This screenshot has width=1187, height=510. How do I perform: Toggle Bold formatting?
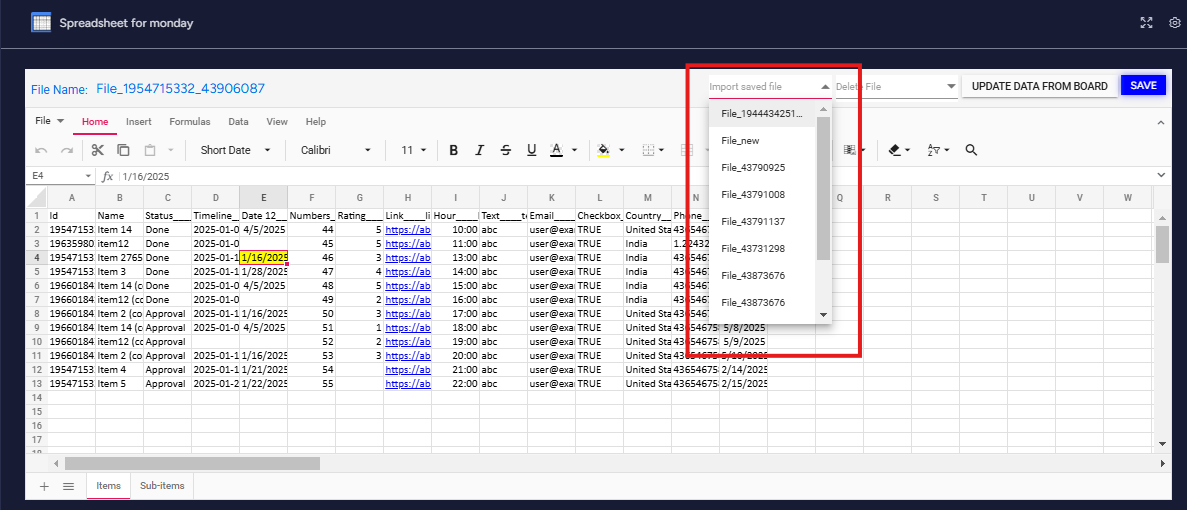453,150
